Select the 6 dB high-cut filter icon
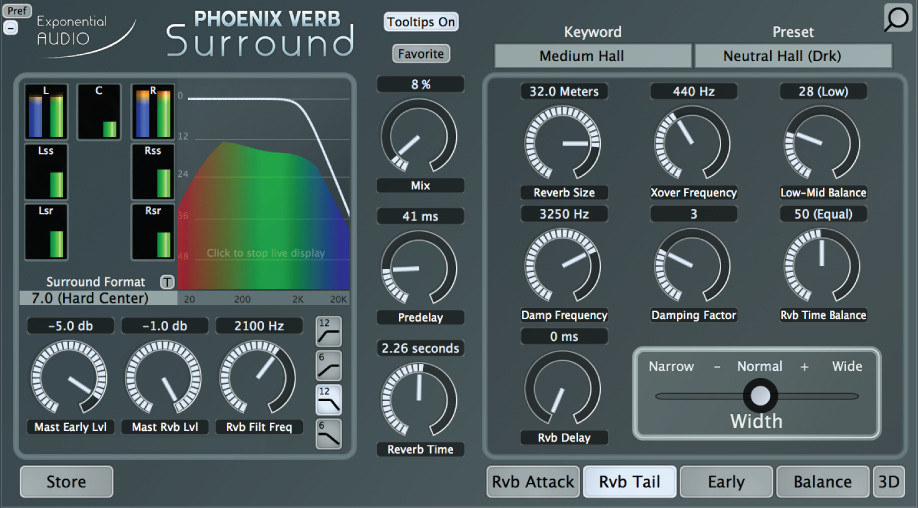Image resolution: width=918 pixels, height=508 pixels. coord(328,434)
